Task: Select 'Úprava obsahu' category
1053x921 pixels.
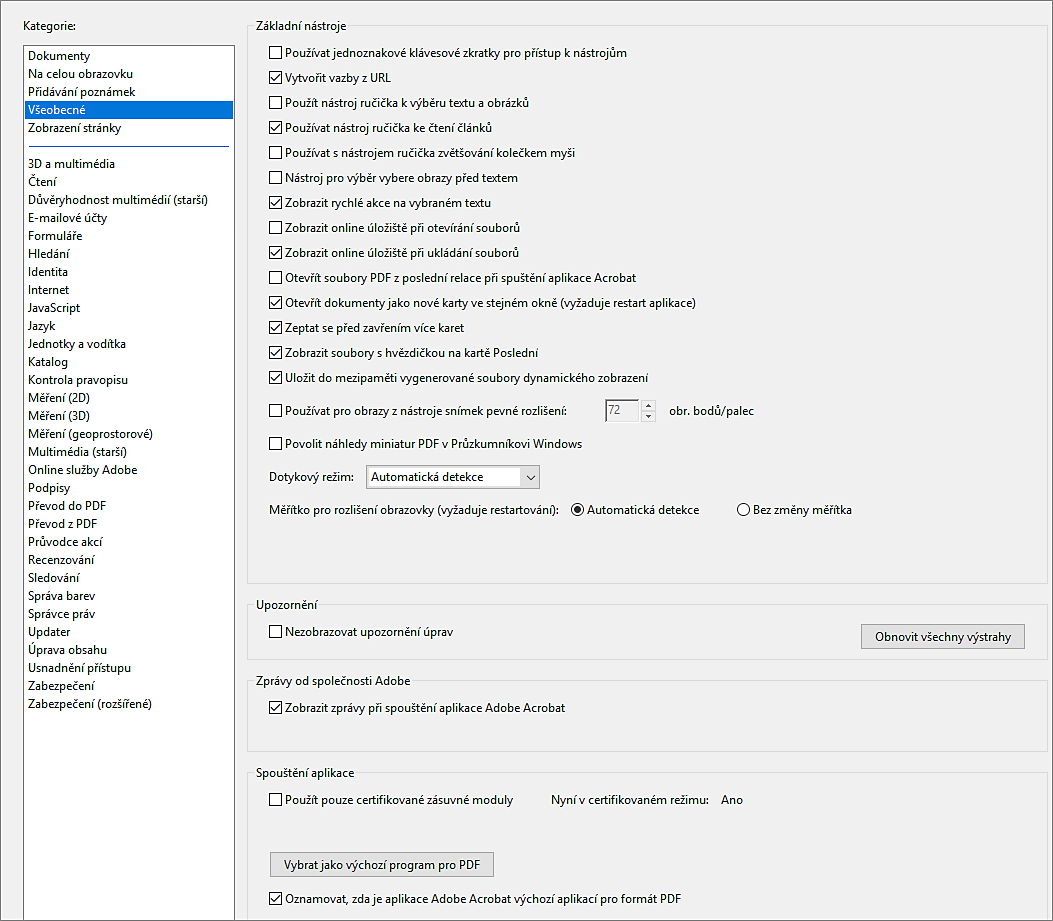Action: point(129,650)
